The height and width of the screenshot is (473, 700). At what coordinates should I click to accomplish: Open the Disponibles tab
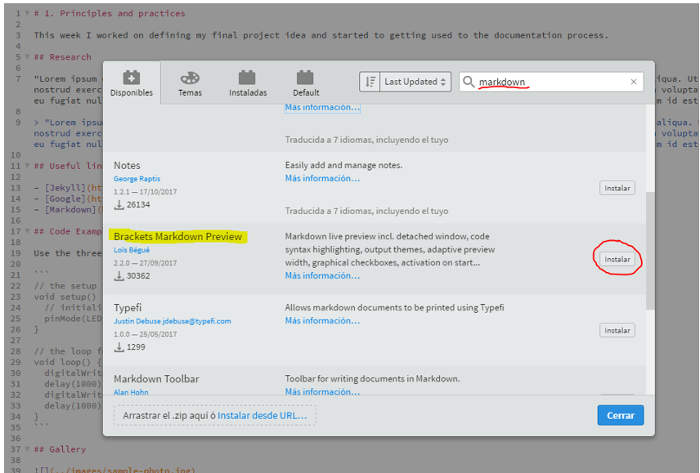click(x=131, y=83)
